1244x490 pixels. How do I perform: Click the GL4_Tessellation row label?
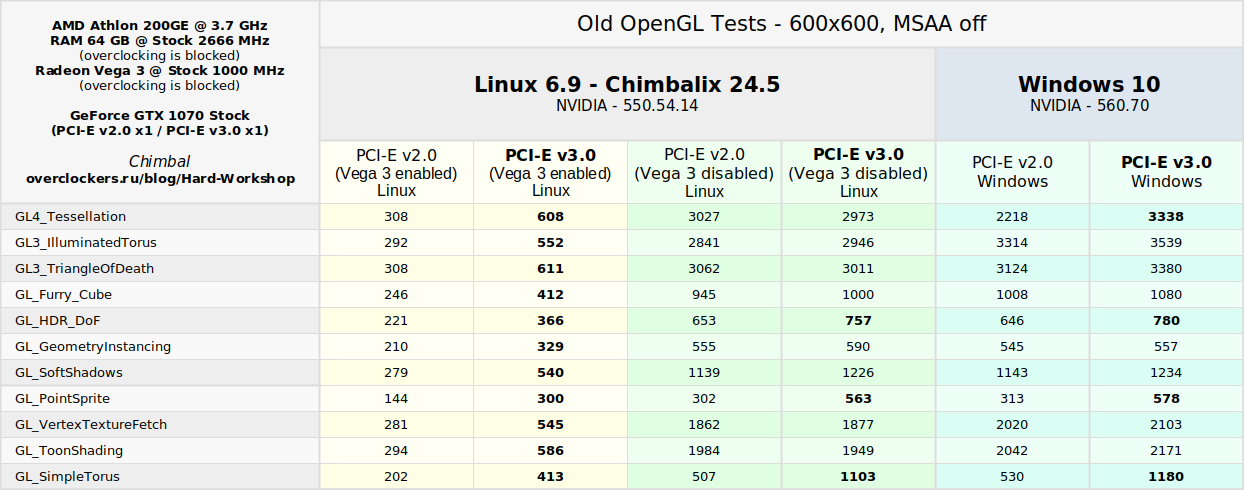click(x=70, y=217)
